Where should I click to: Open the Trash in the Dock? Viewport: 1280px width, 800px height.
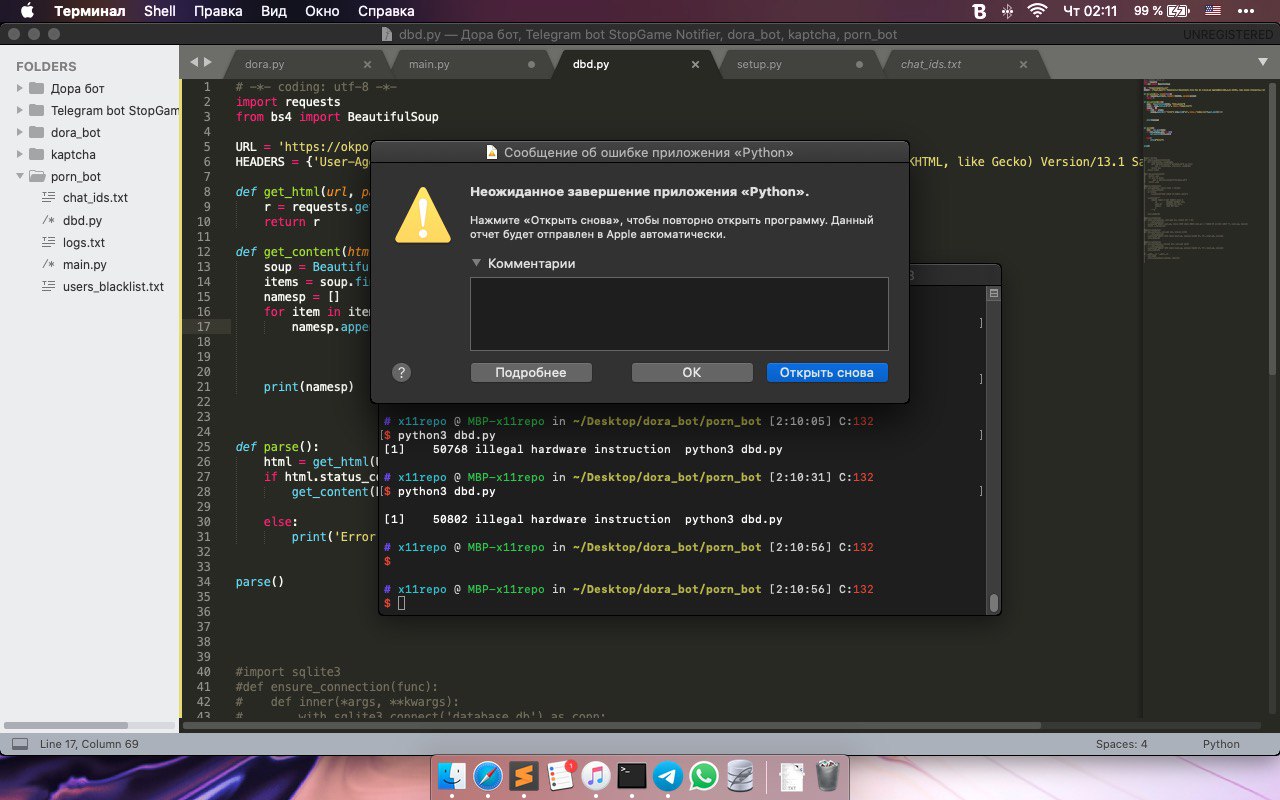827,776
